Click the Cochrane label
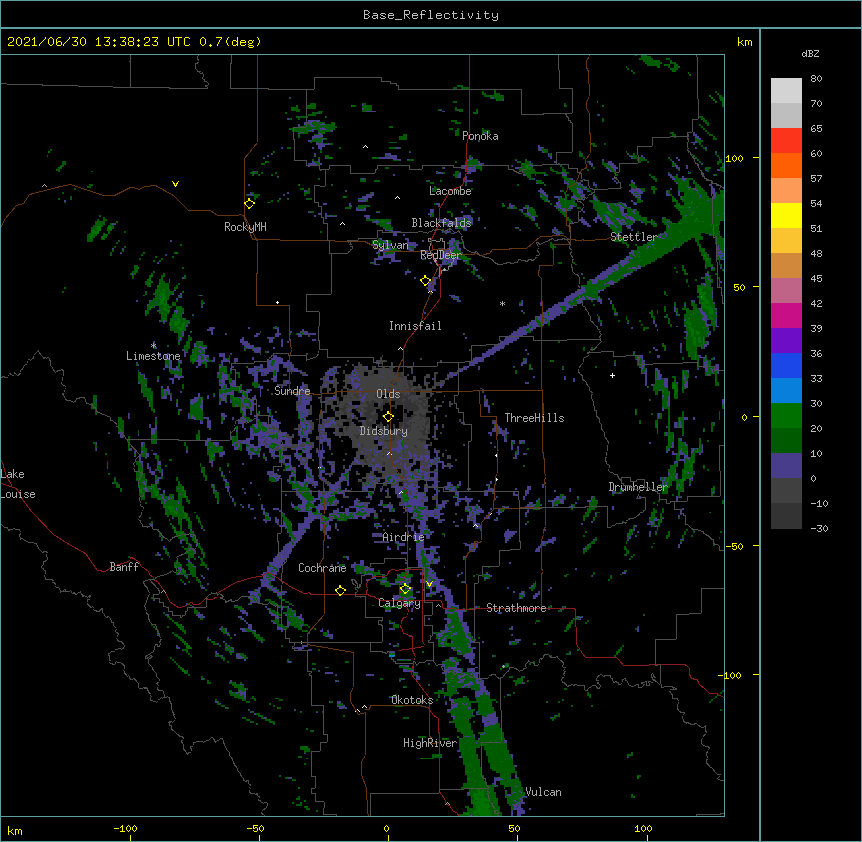The height and width of the screenshot is (842, 862). click(x=322, y=568)
